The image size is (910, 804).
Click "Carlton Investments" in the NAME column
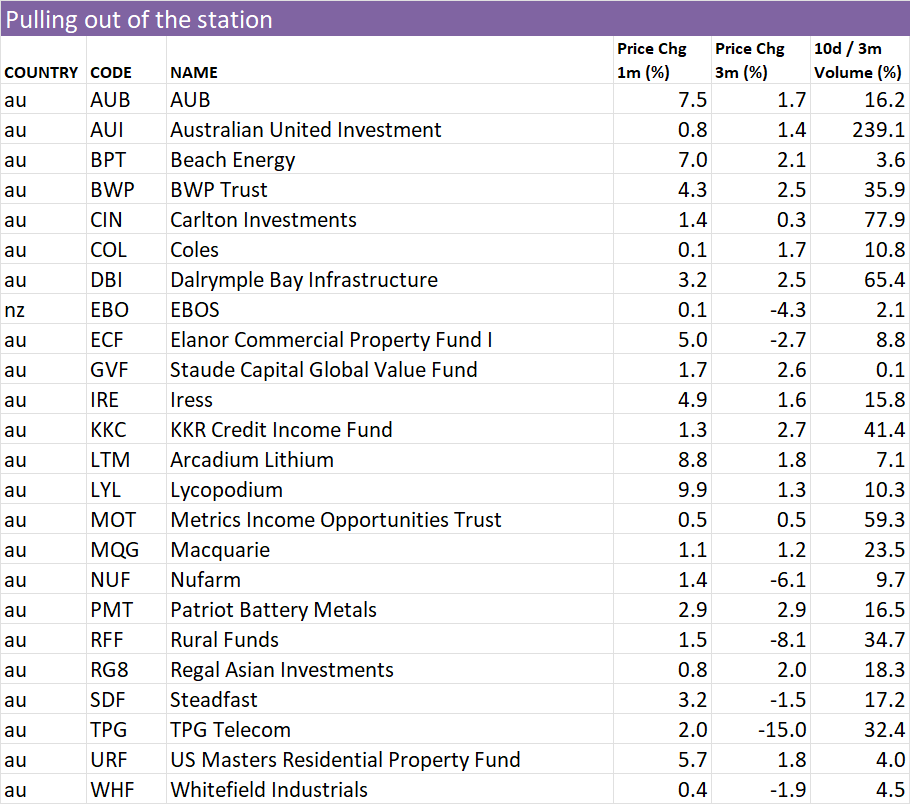[263, 220]
